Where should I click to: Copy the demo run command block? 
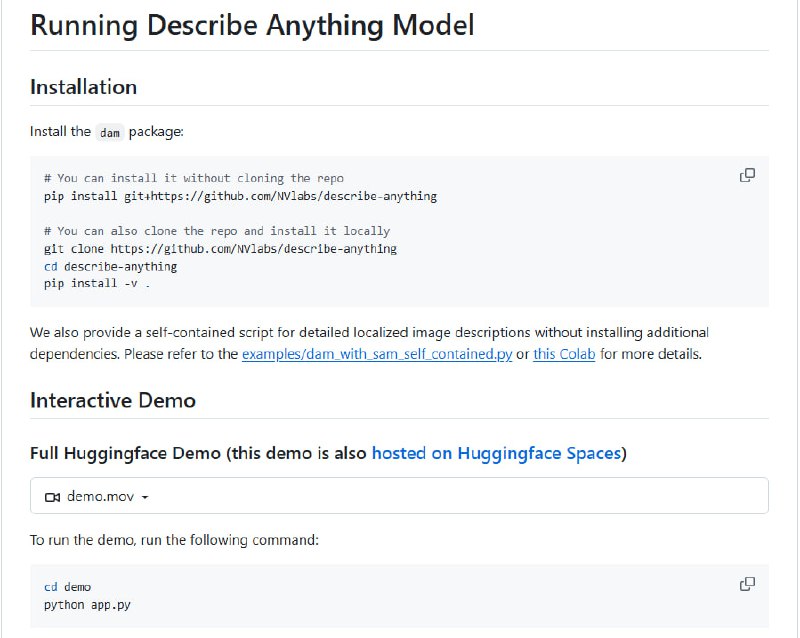747,584
